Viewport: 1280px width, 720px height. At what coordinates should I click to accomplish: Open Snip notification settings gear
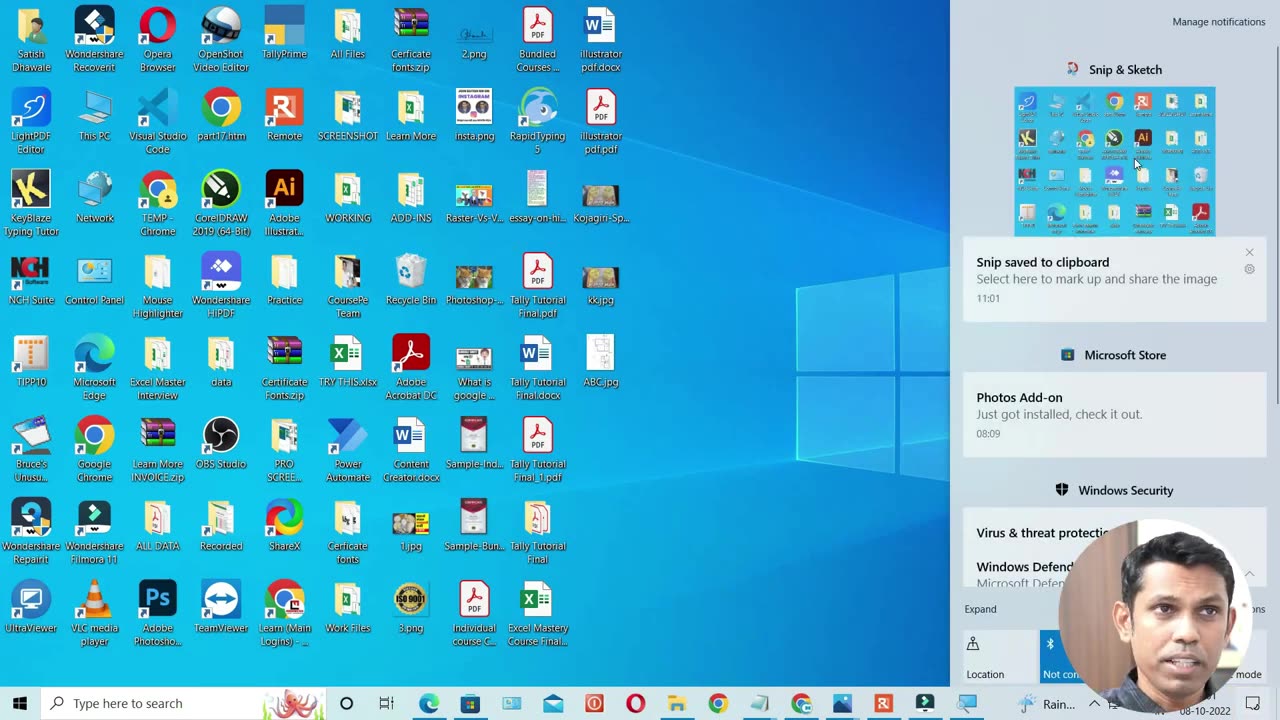[1249, 269]
